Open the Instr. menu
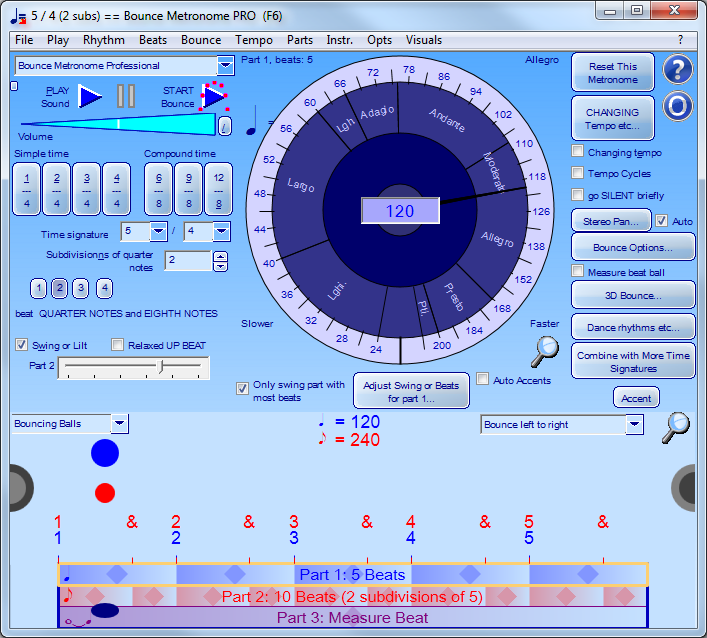Image resolution: width=707 pixels, height=638 pixels. (x=340, y=40)
